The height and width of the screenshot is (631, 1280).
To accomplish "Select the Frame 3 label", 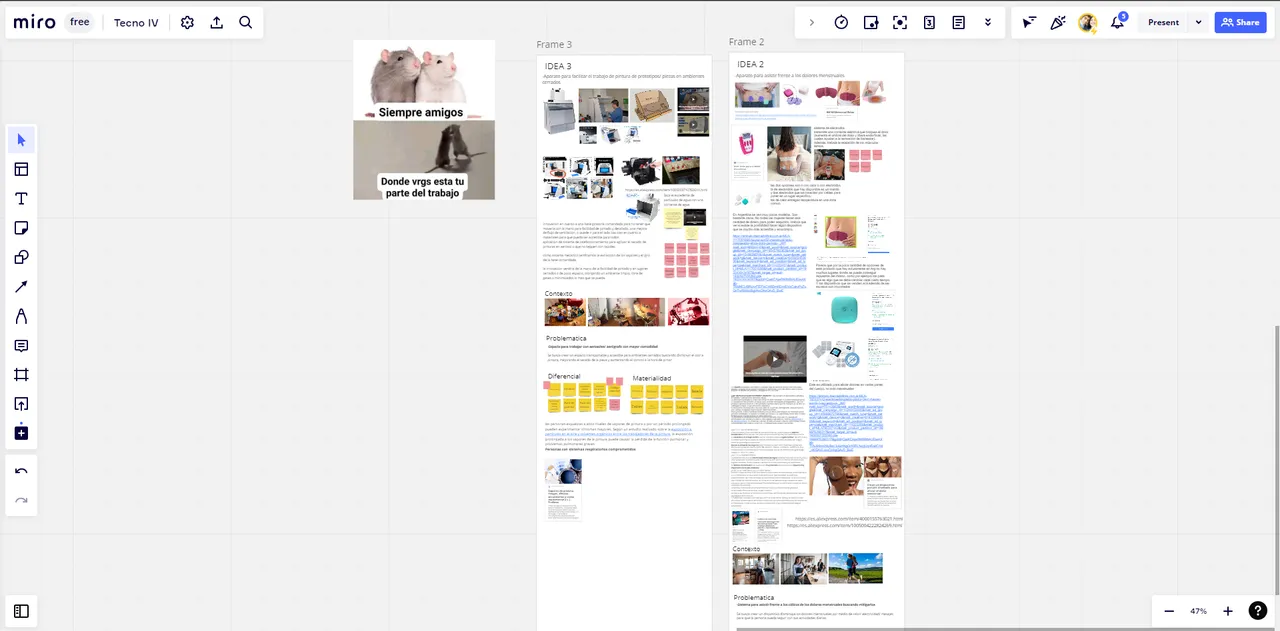I will (554, 45).
